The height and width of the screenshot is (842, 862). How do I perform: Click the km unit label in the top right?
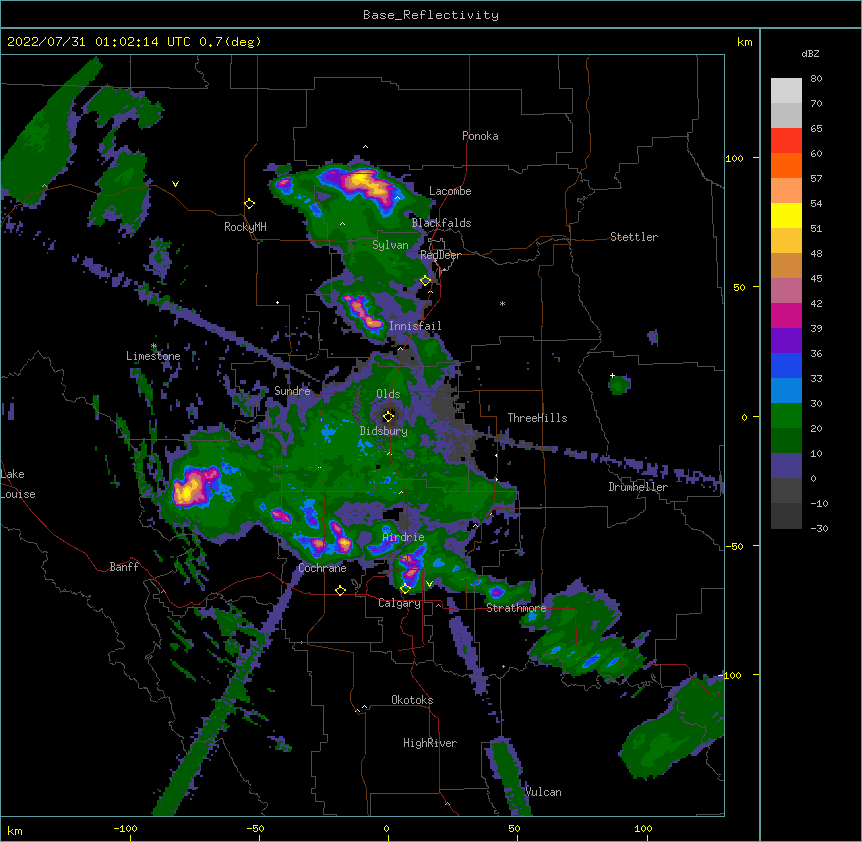click(745, 42)
